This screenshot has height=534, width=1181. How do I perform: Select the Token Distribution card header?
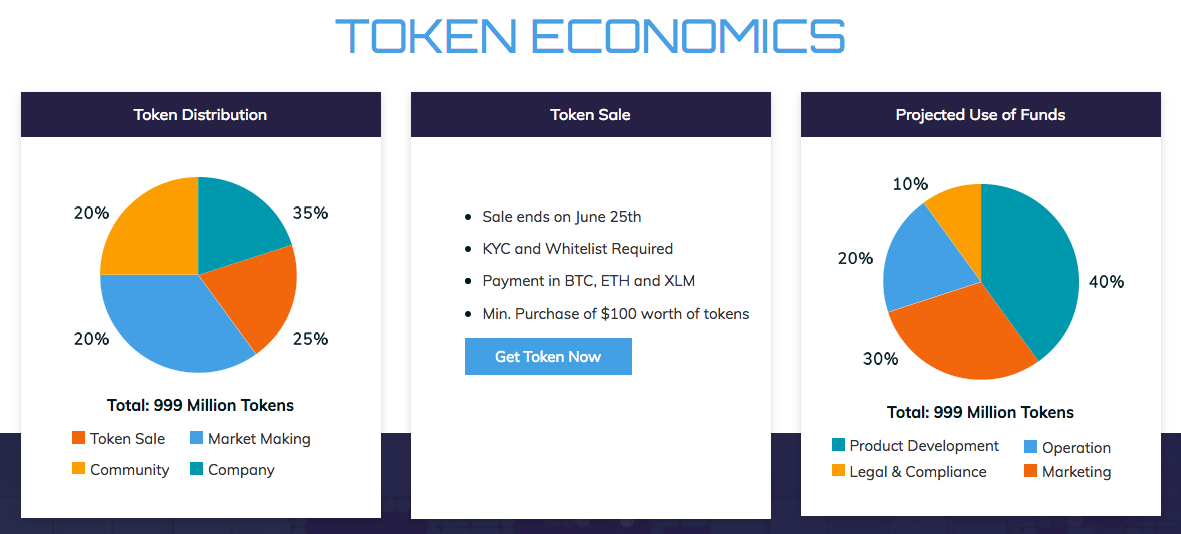200,114
